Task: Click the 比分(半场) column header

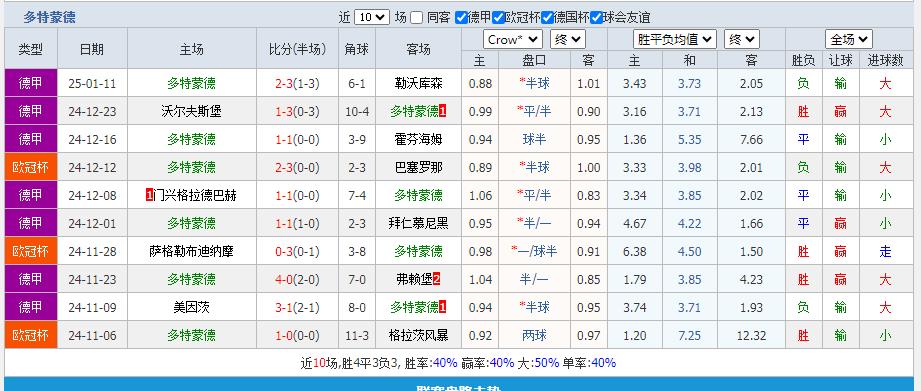Action: coord(297,49)
